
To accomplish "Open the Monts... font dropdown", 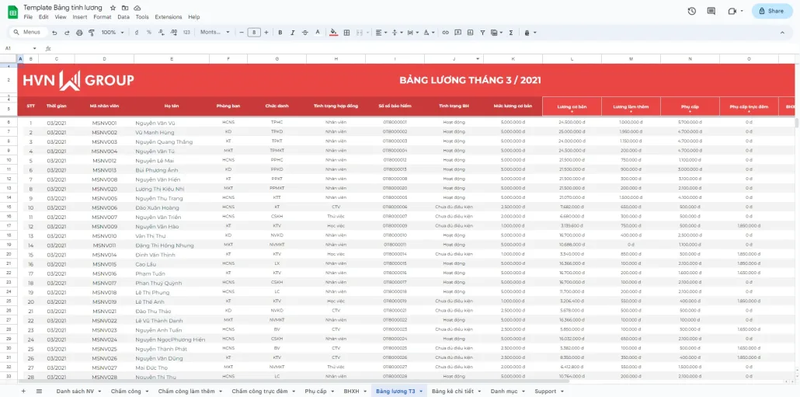I will coord(215,32).
